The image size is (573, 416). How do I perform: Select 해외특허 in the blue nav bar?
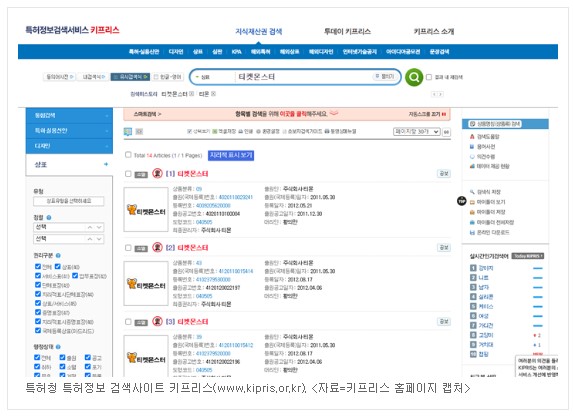(x=261, y=52)
